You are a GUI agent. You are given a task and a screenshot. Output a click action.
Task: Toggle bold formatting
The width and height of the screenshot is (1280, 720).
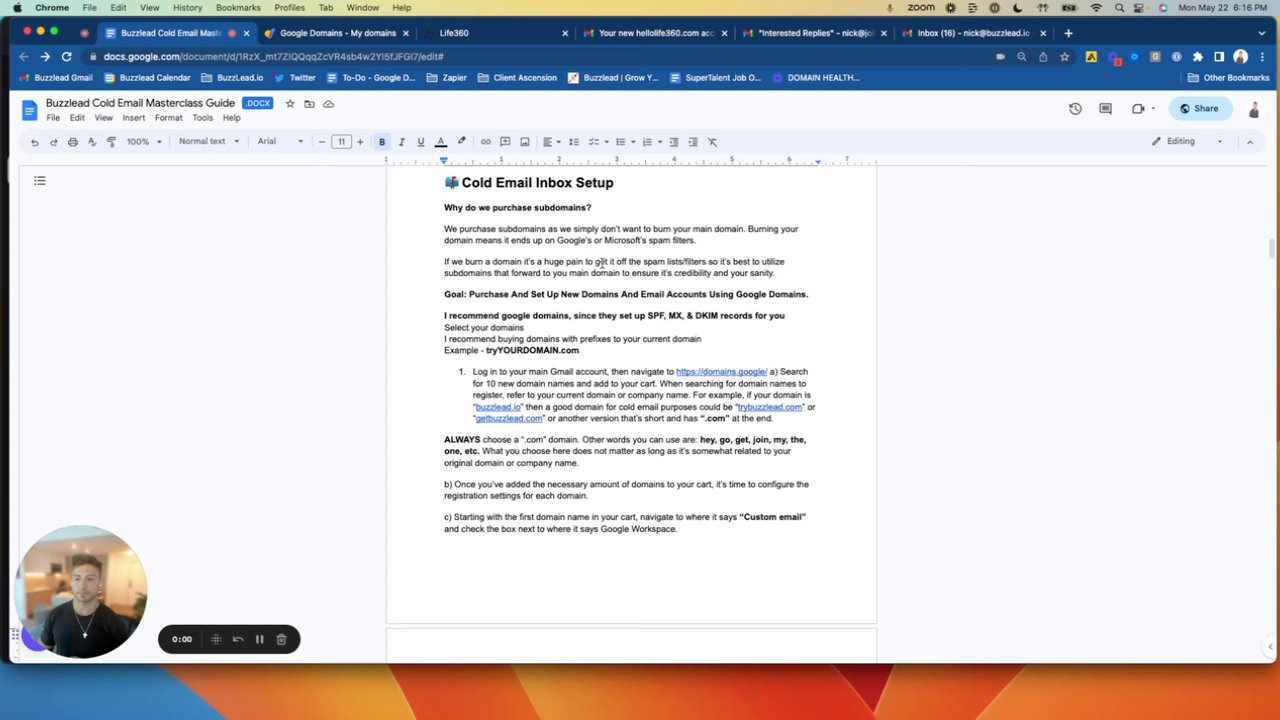(x=382, y=142)
